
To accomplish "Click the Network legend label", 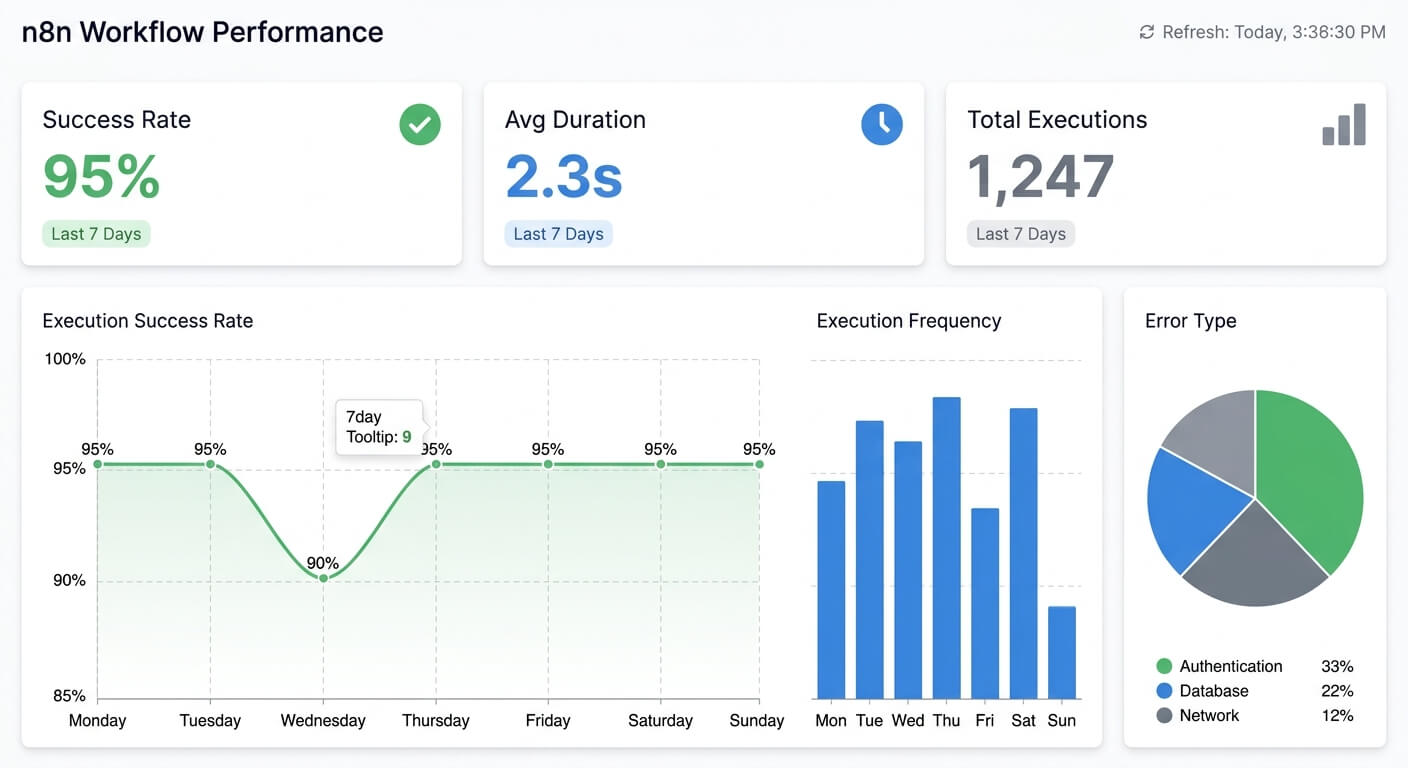I will (x=1209, y=716).
